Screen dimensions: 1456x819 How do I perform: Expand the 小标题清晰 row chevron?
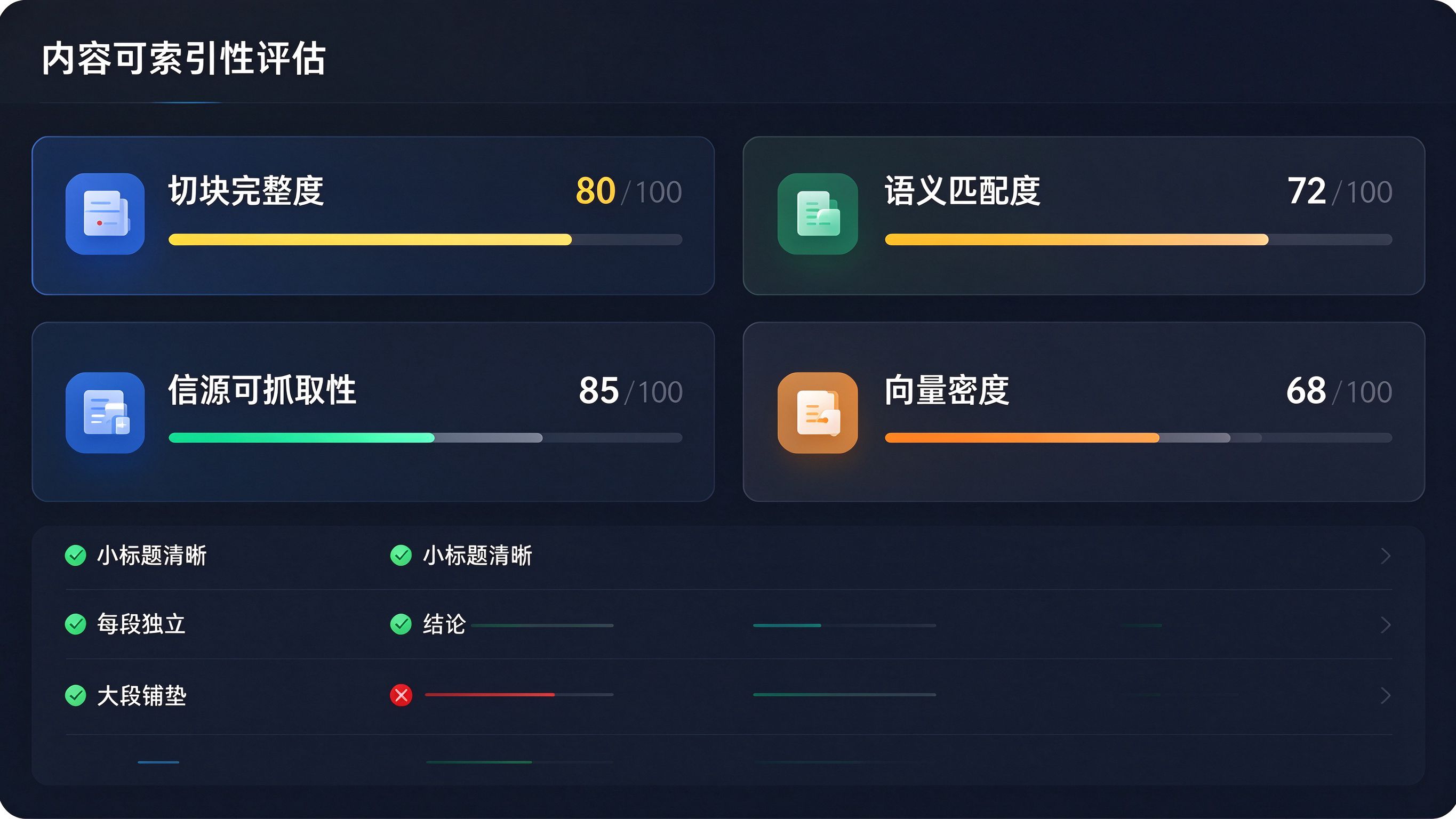point(1386,556)
